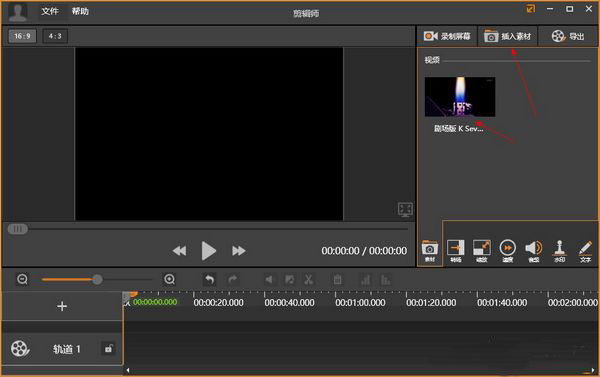
Task: Play the video preview
Action: pyautogui.click(x=209, y=251)
